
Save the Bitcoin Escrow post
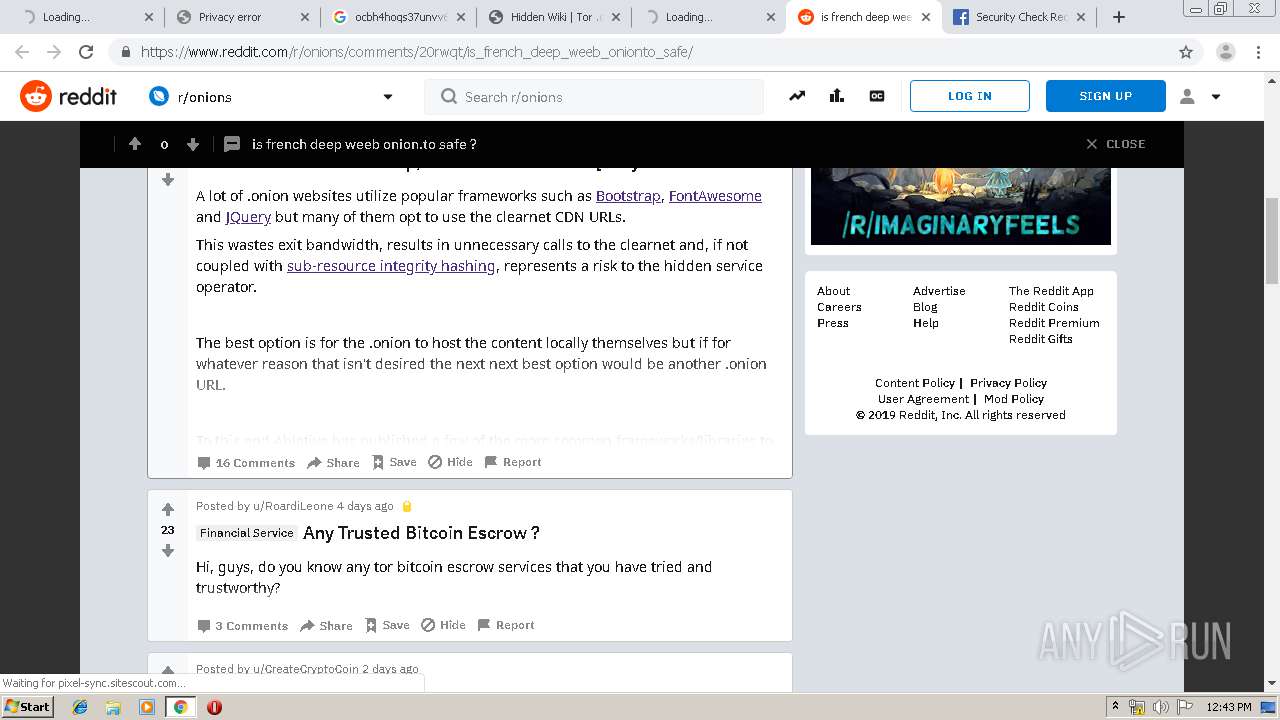click(387, 625)
